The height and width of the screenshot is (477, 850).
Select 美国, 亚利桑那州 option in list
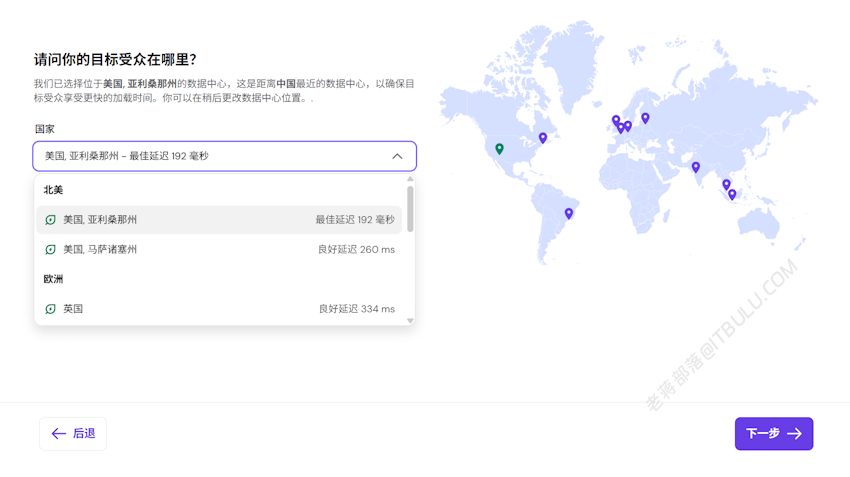click(x=219, y=220)
